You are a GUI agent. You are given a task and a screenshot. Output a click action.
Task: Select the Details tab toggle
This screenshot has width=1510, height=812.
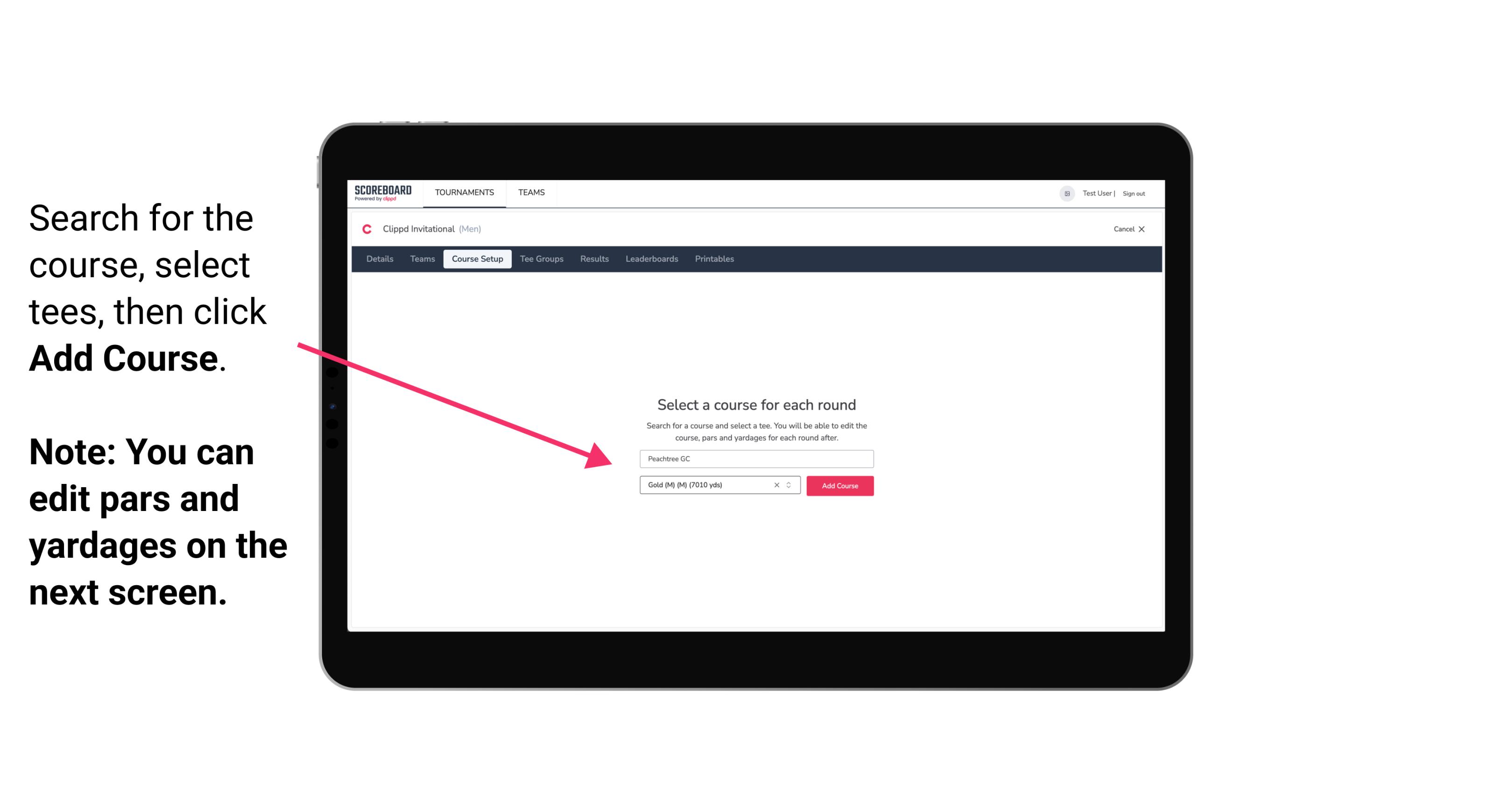click(x=379, y=258)
